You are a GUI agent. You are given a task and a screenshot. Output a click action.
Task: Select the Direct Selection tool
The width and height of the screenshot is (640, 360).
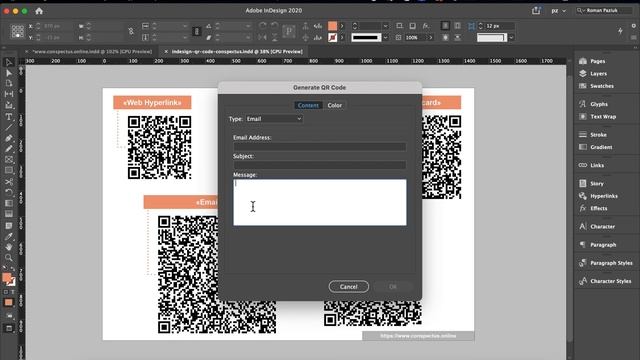9,73
